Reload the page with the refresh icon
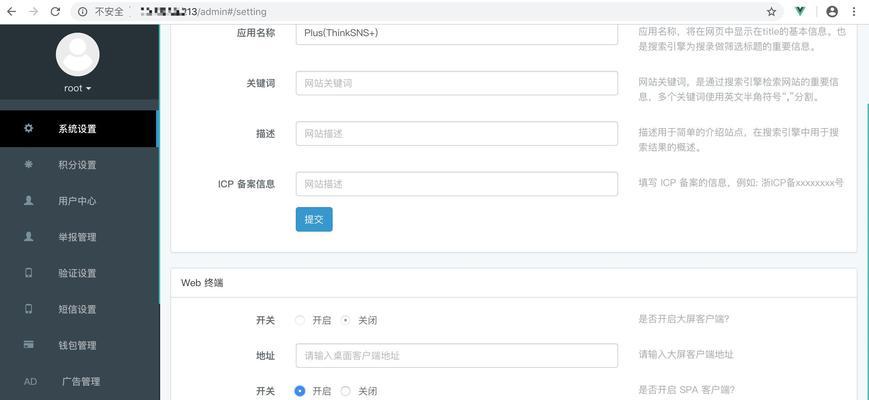869x400 pixels. click(x=55, y=12)
